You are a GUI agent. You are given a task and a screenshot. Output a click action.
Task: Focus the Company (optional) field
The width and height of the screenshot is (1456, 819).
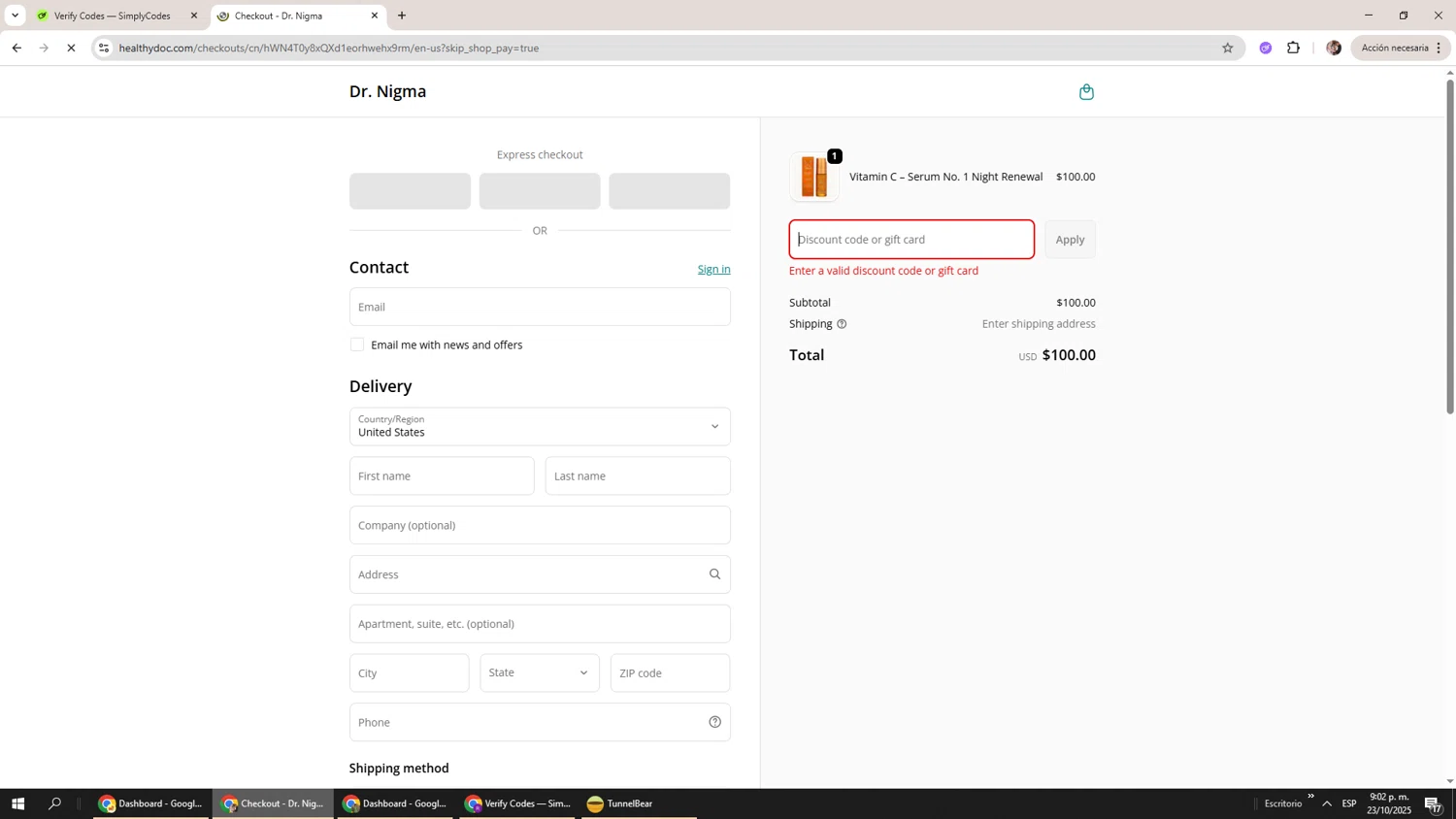(x=540, y=525)
